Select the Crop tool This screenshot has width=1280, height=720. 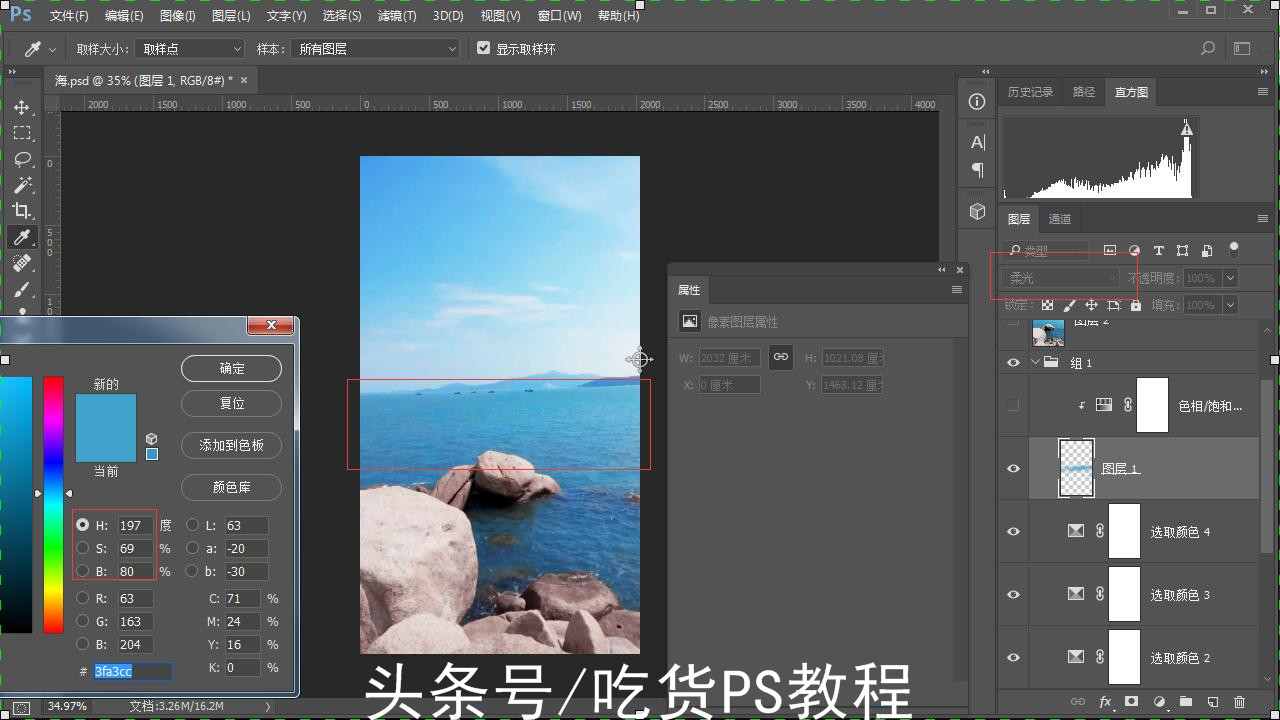coord(22,211)
